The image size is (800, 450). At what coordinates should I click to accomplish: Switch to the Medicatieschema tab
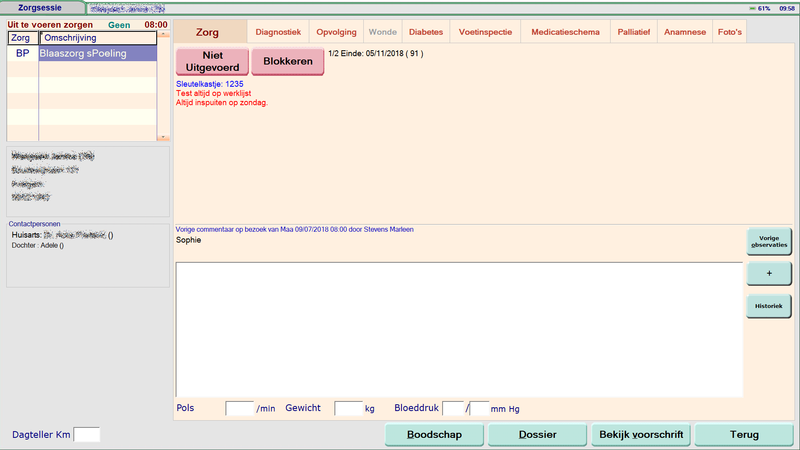pos(566,32)
